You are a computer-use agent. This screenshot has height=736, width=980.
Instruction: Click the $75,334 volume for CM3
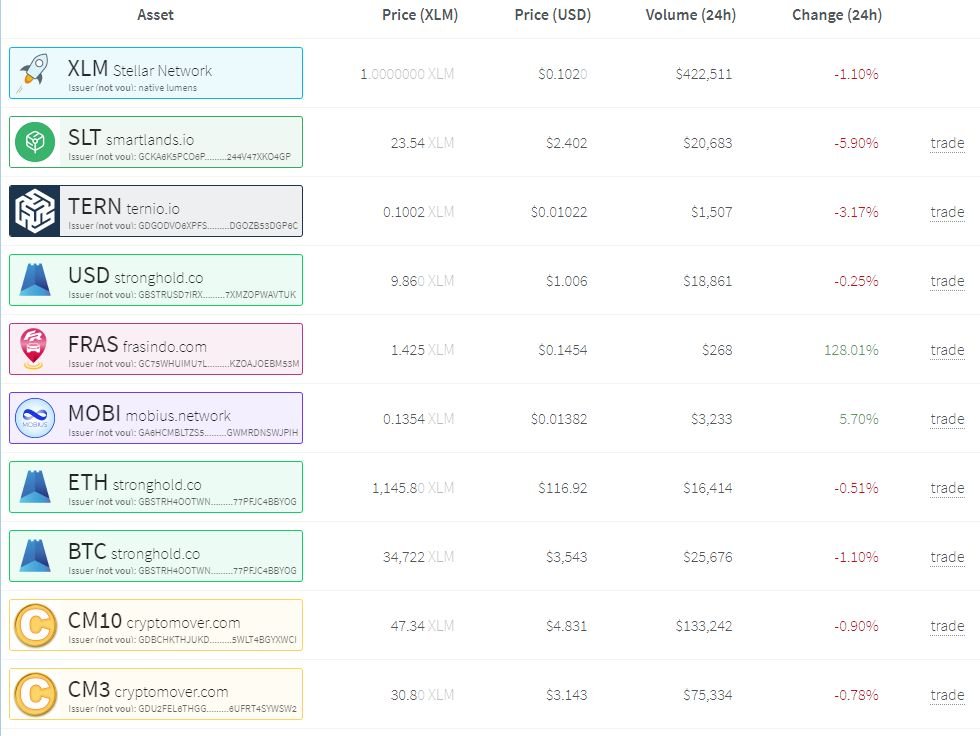pos(707,695)
